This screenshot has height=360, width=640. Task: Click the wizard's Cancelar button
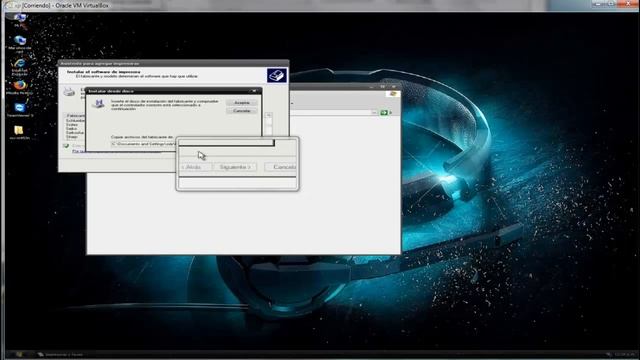coord(281,167)
